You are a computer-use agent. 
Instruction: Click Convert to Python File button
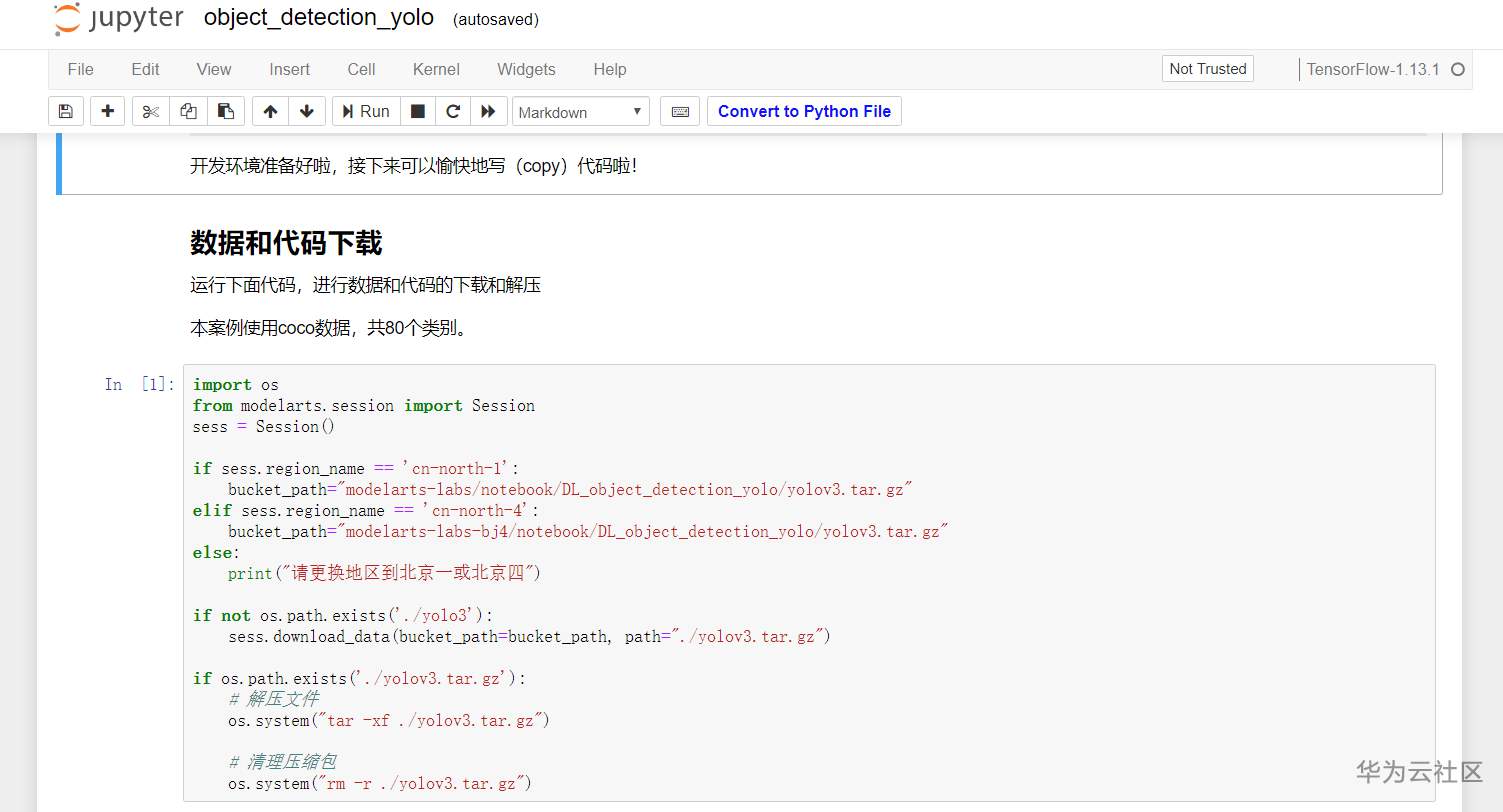point(804,111)
